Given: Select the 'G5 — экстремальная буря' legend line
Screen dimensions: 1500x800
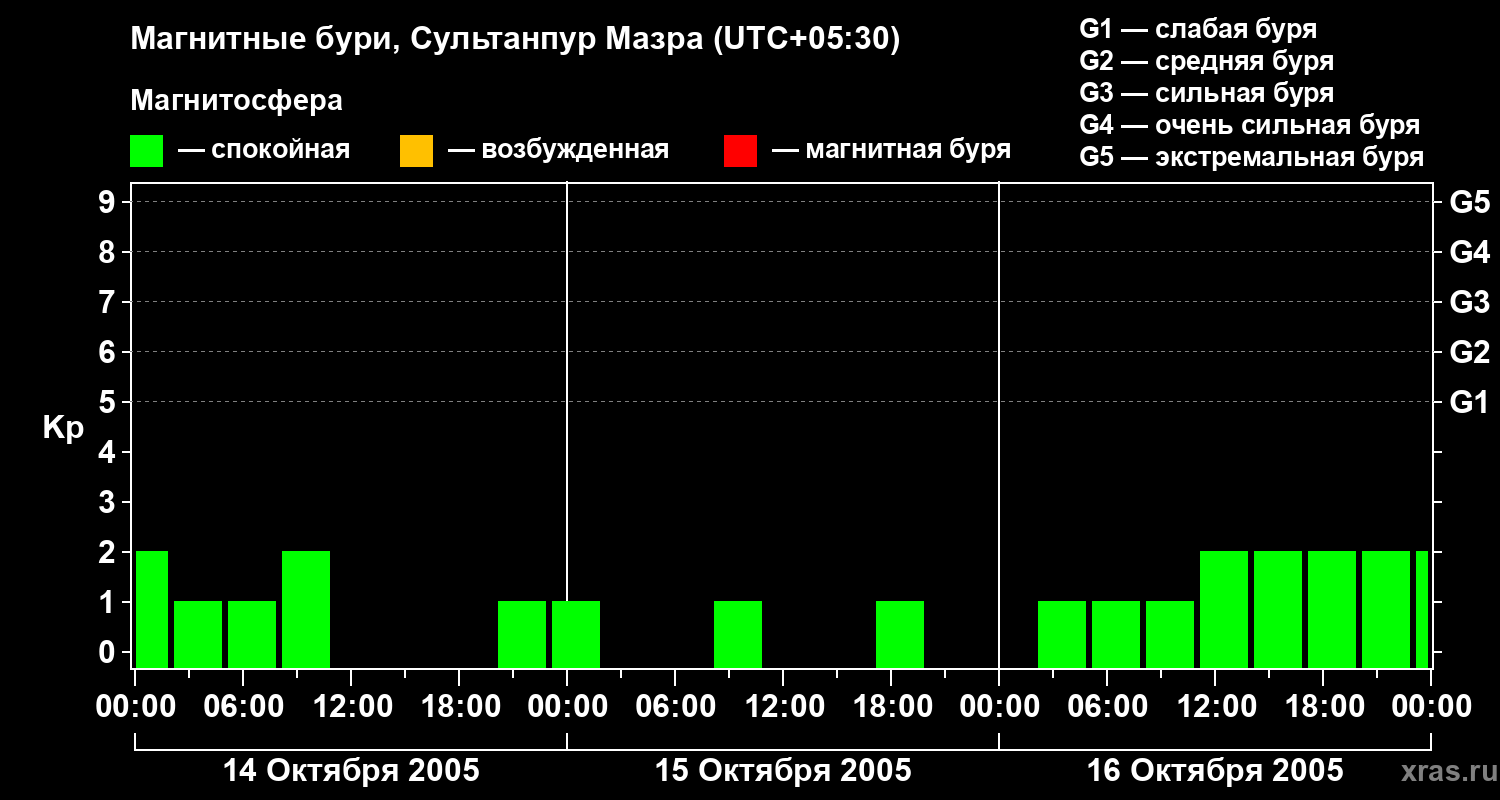Looking at the screenshot, I should (1252, 157).
